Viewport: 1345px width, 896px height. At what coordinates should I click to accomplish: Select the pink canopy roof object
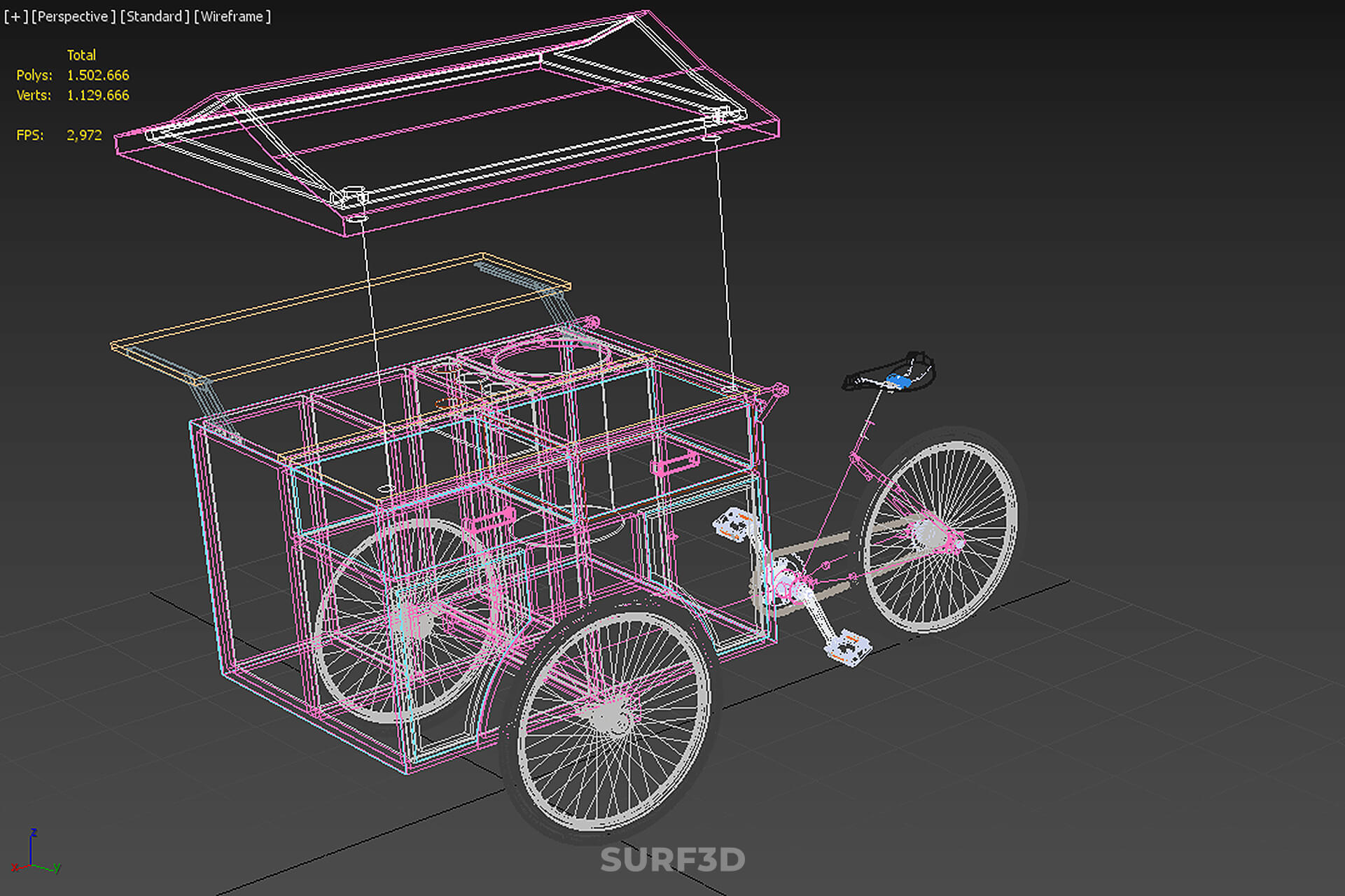pyautogui.click(x=448, y=122)
